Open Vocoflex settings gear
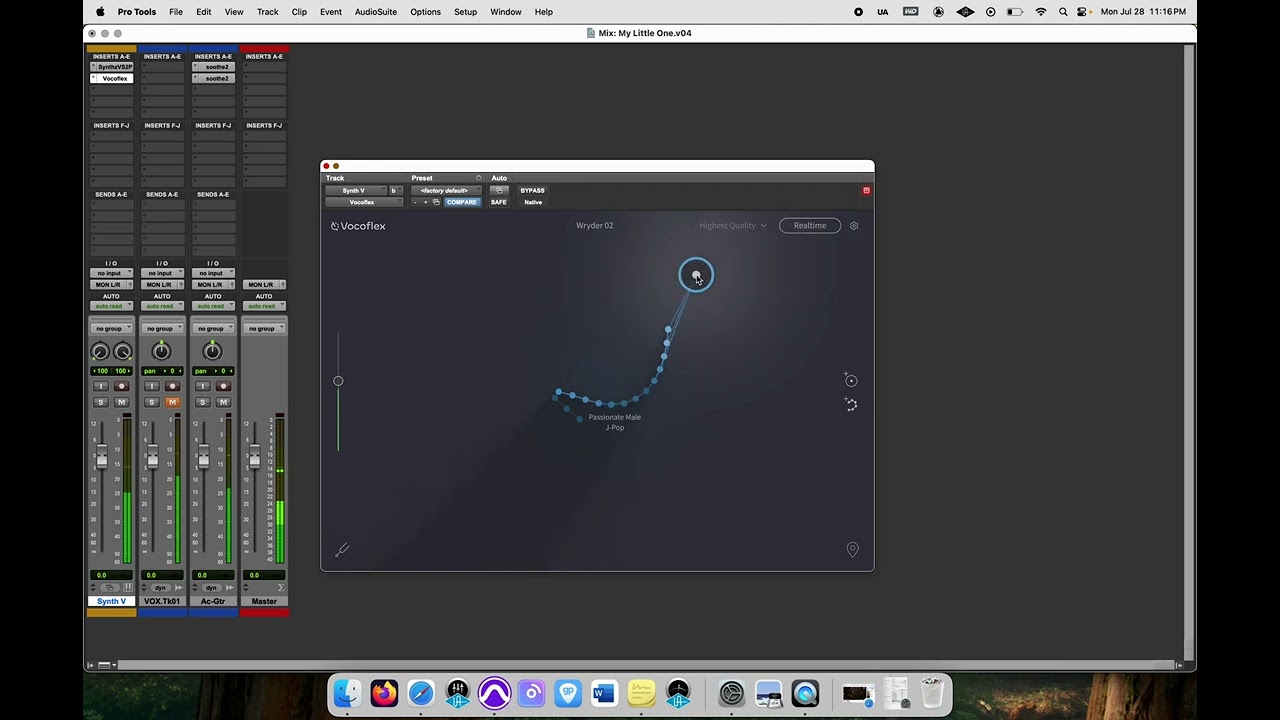Image resolution: width=1280 pixels, height=720 pixels. click(x=854, y=226)
